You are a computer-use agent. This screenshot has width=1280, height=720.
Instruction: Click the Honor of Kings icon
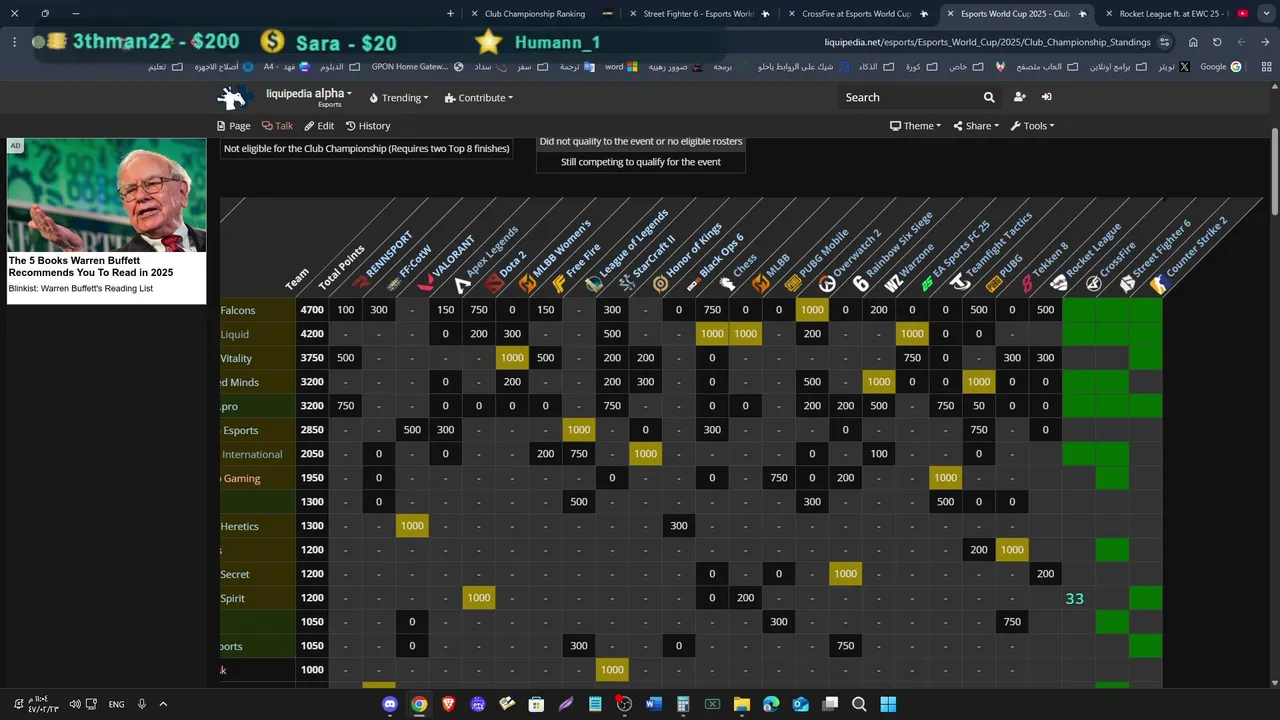661,284
